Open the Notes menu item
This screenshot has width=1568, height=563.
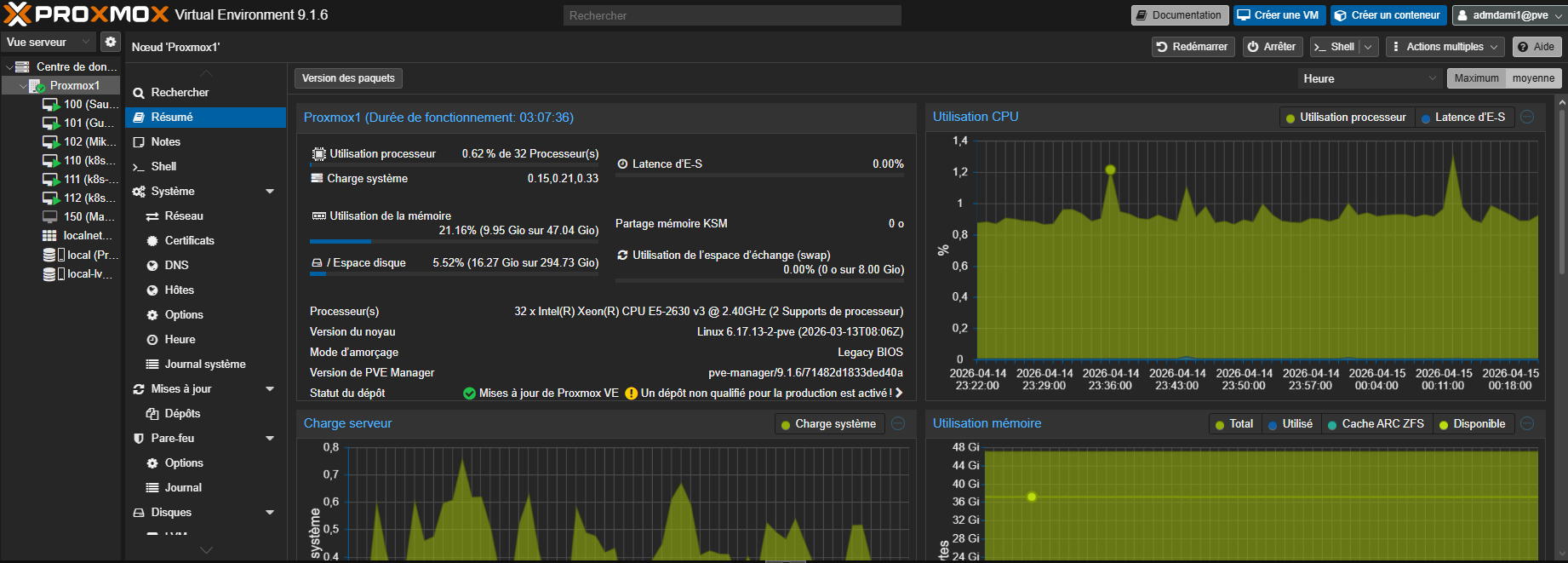click(205, 141)
